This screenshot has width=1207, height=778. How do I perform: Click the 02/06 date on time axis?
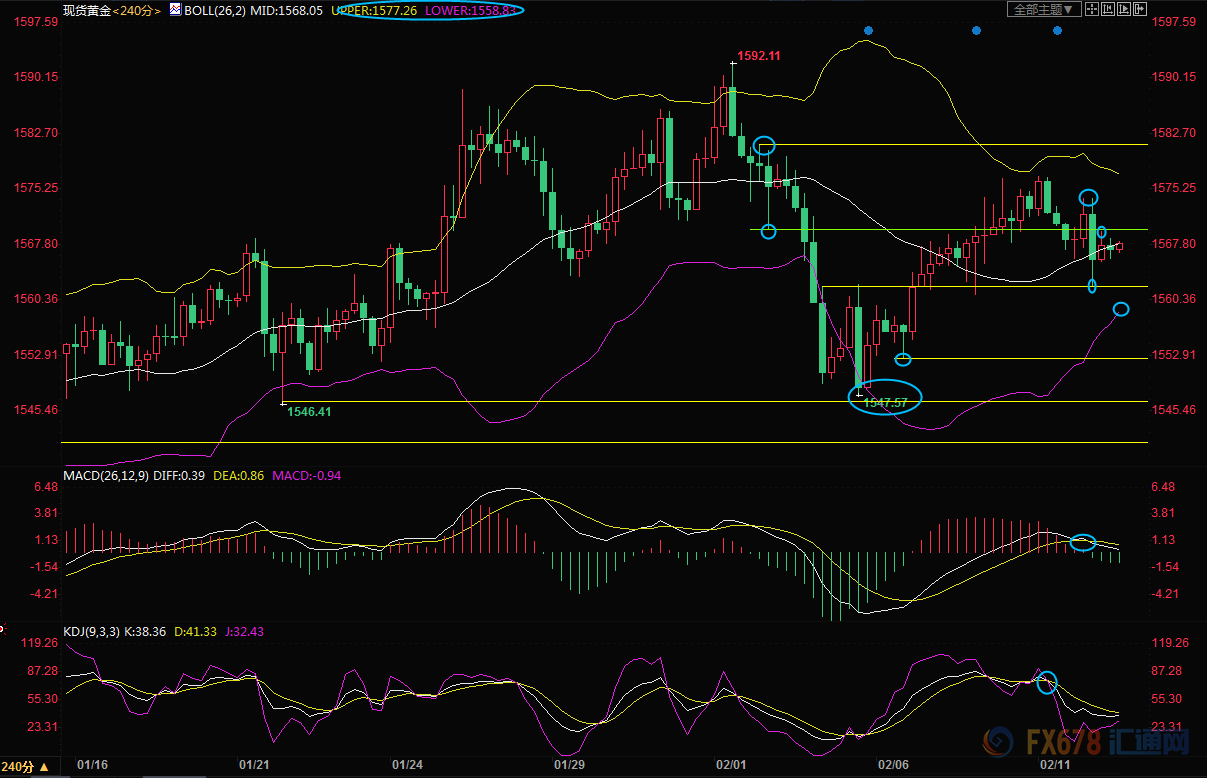891,765
